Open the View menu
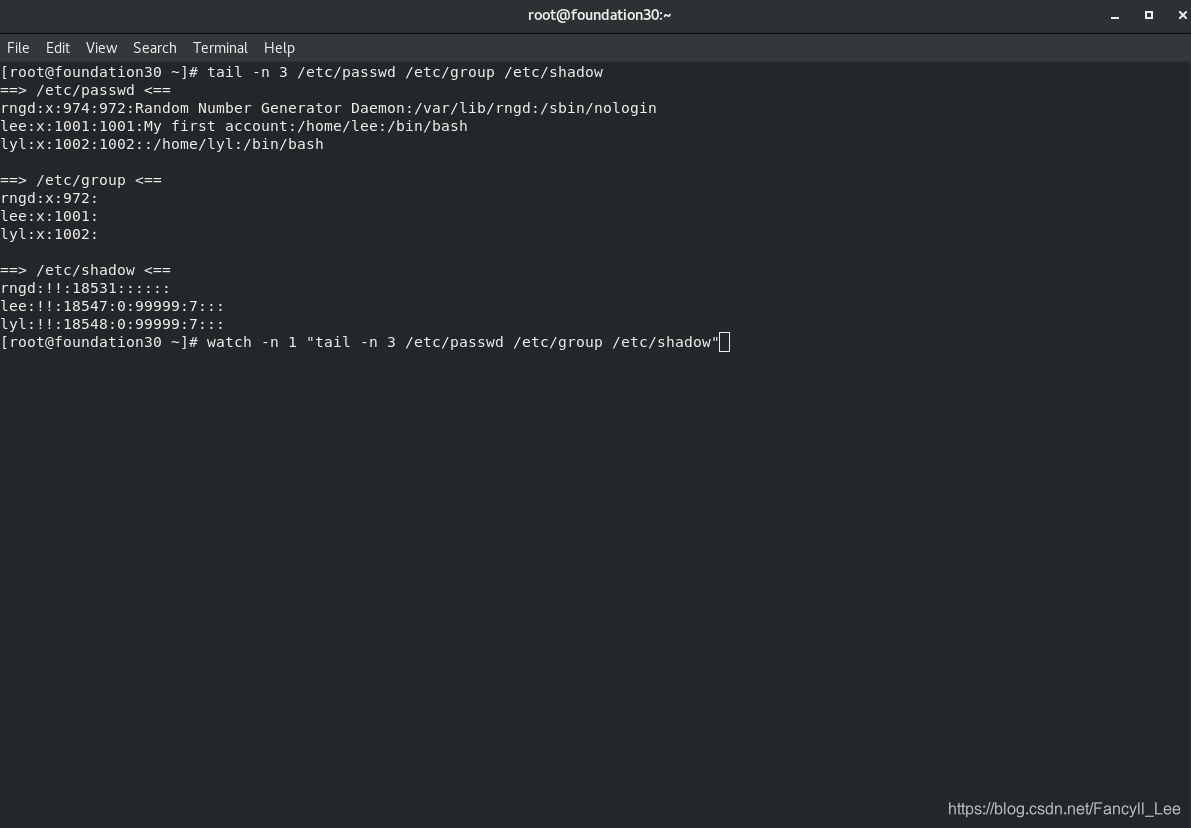 (x=101, y=48)
